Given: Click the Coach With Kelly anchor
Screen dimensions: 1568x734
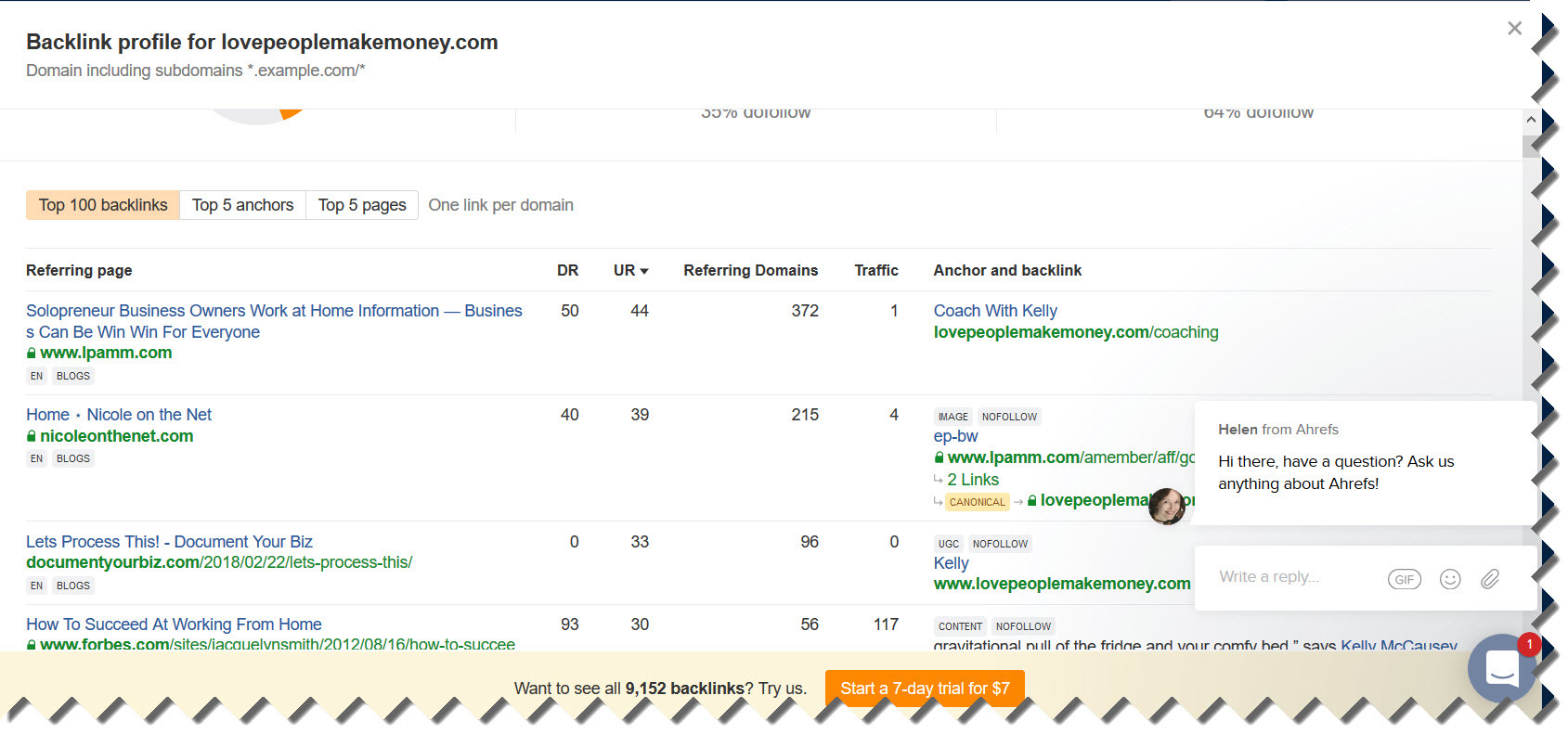Looking at the screenshot, I should coord(995,311).
